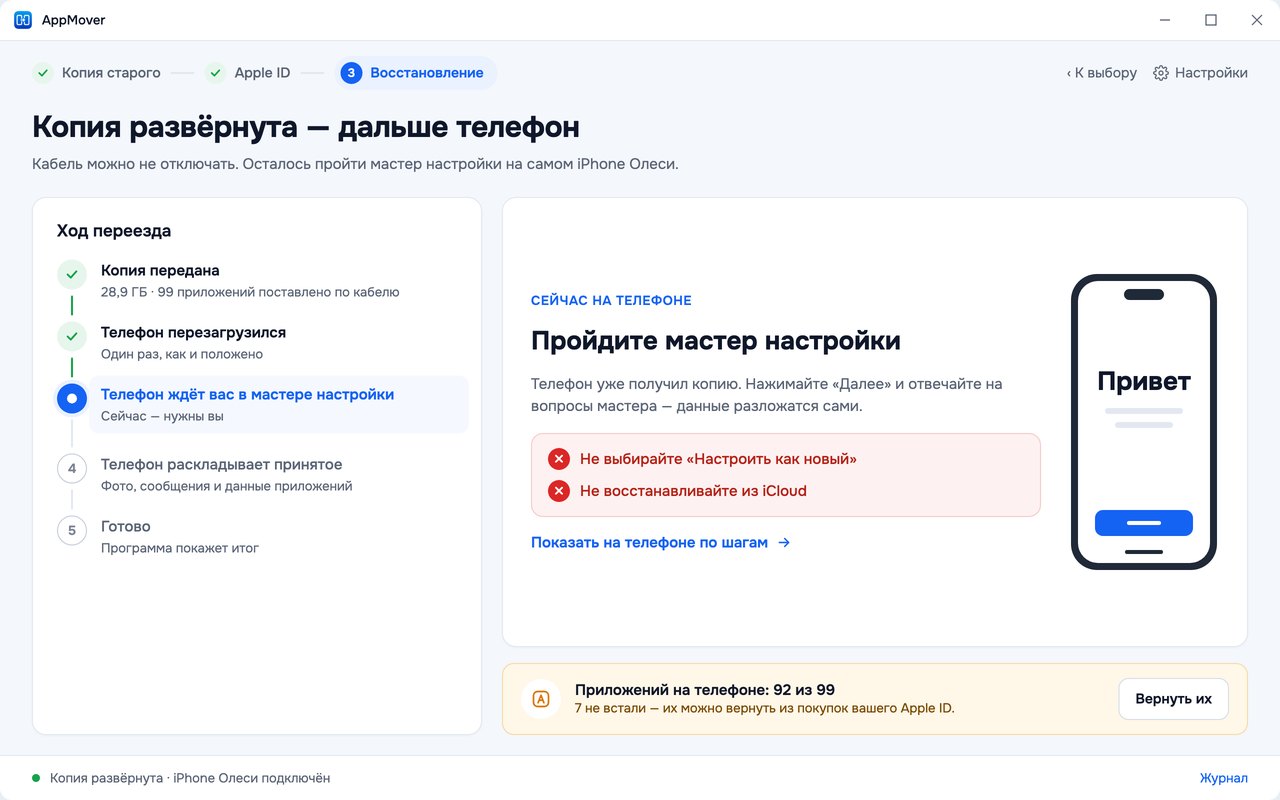Maximize the AppMover window
The height and width of the screenshot is (800, 1280).
pyautogui.click(x=1211, y=20)
